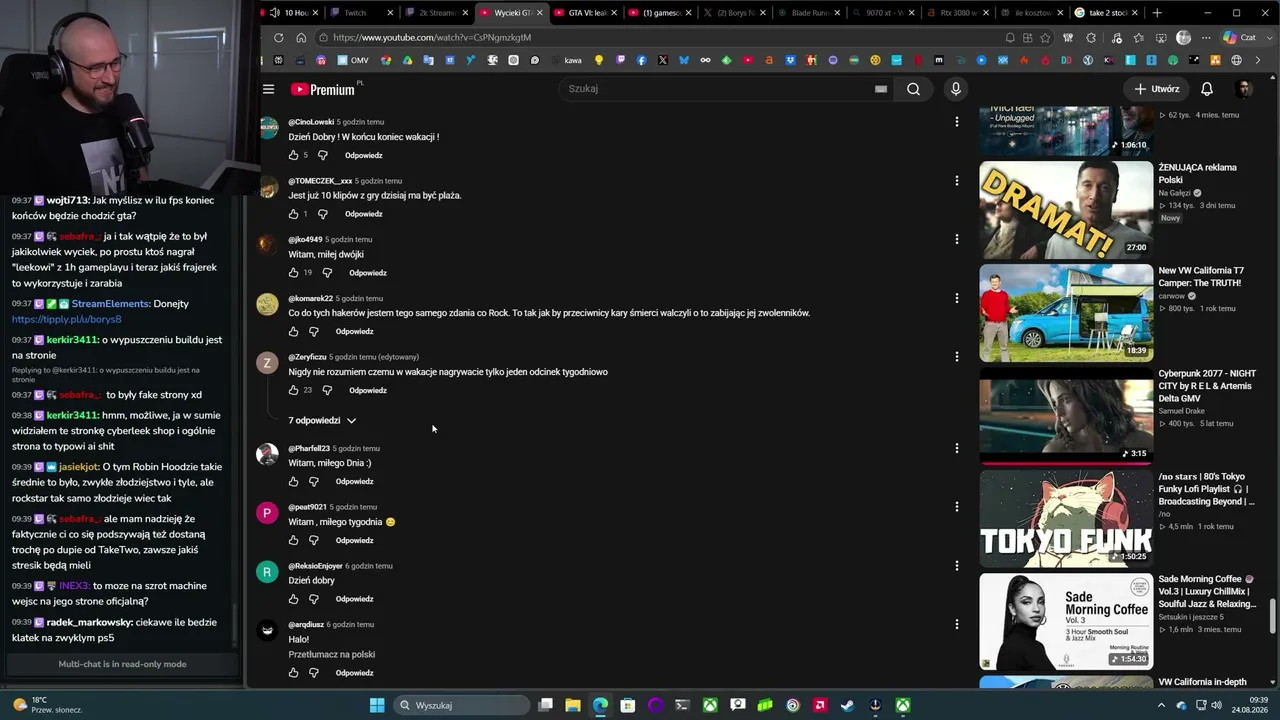Open YouTube notifications bell

click(1207, 89)
